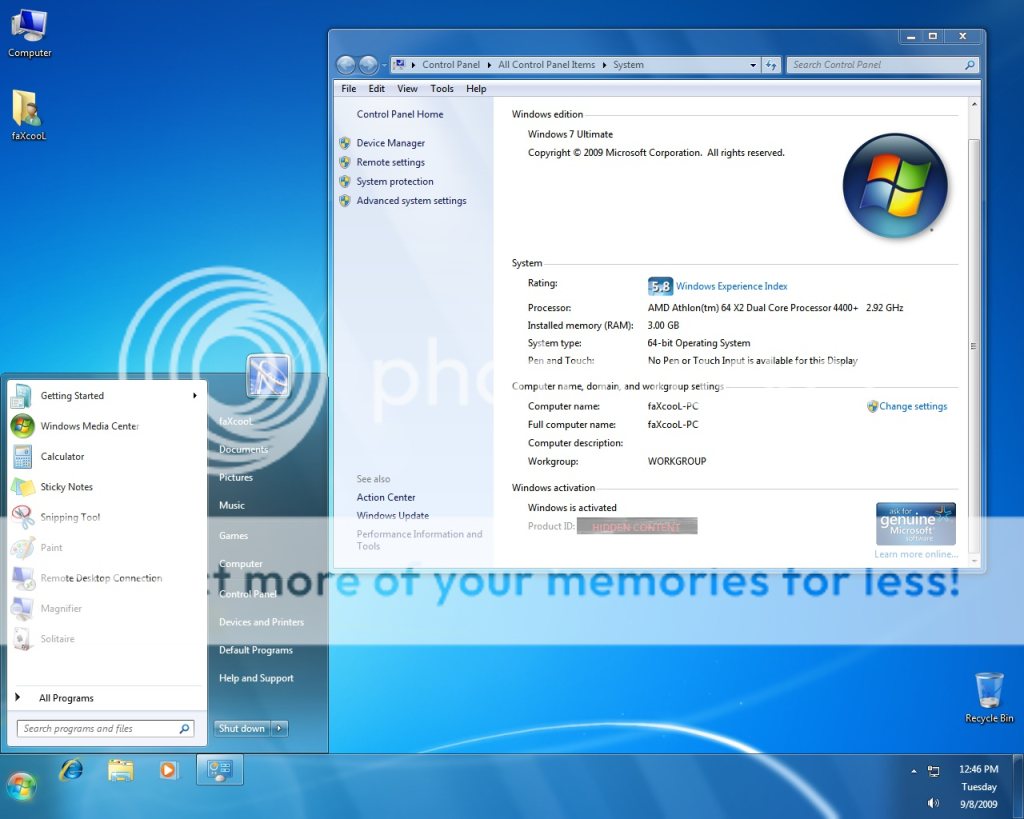Click the network icon in system tray
Viewport: 1024px width, 819px height.
(934, 771)
